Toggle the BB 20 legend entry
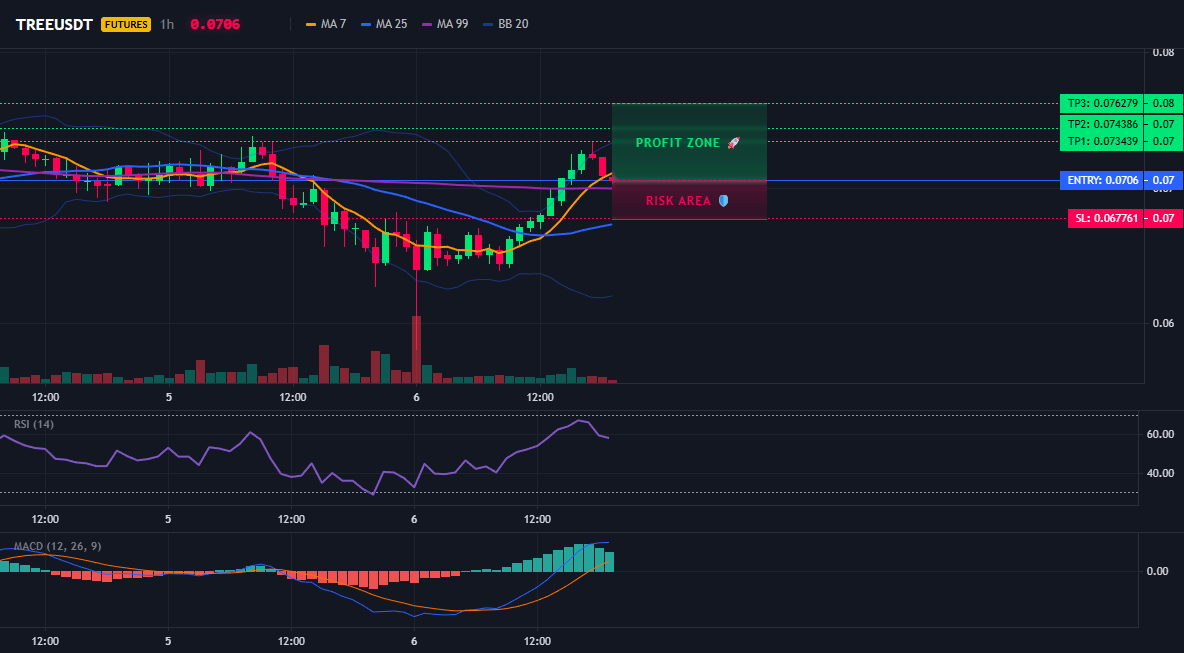 click(x=506, y=24)
